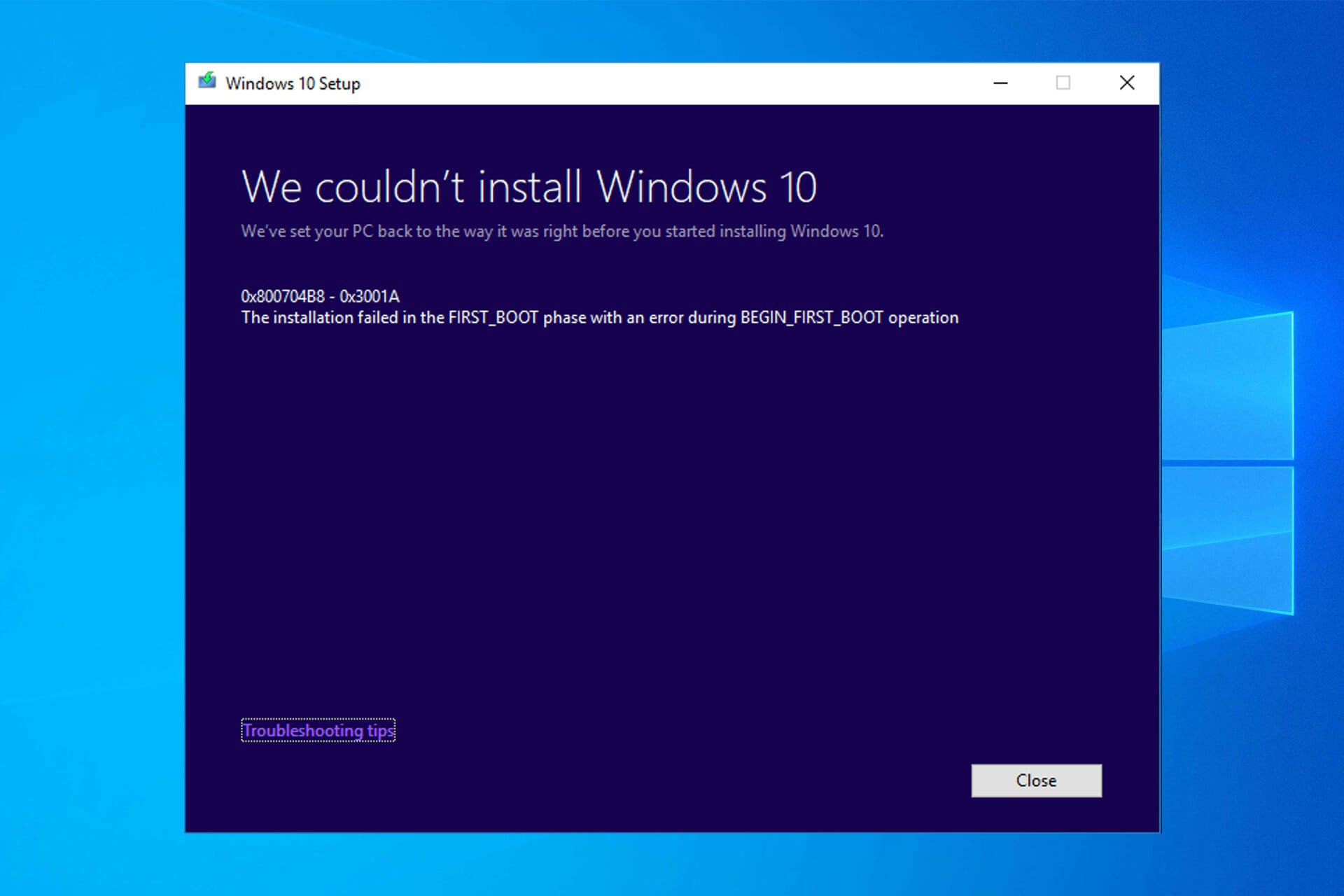Close the Setup window with X
1344x896 pixels.
click(1127, 83)
